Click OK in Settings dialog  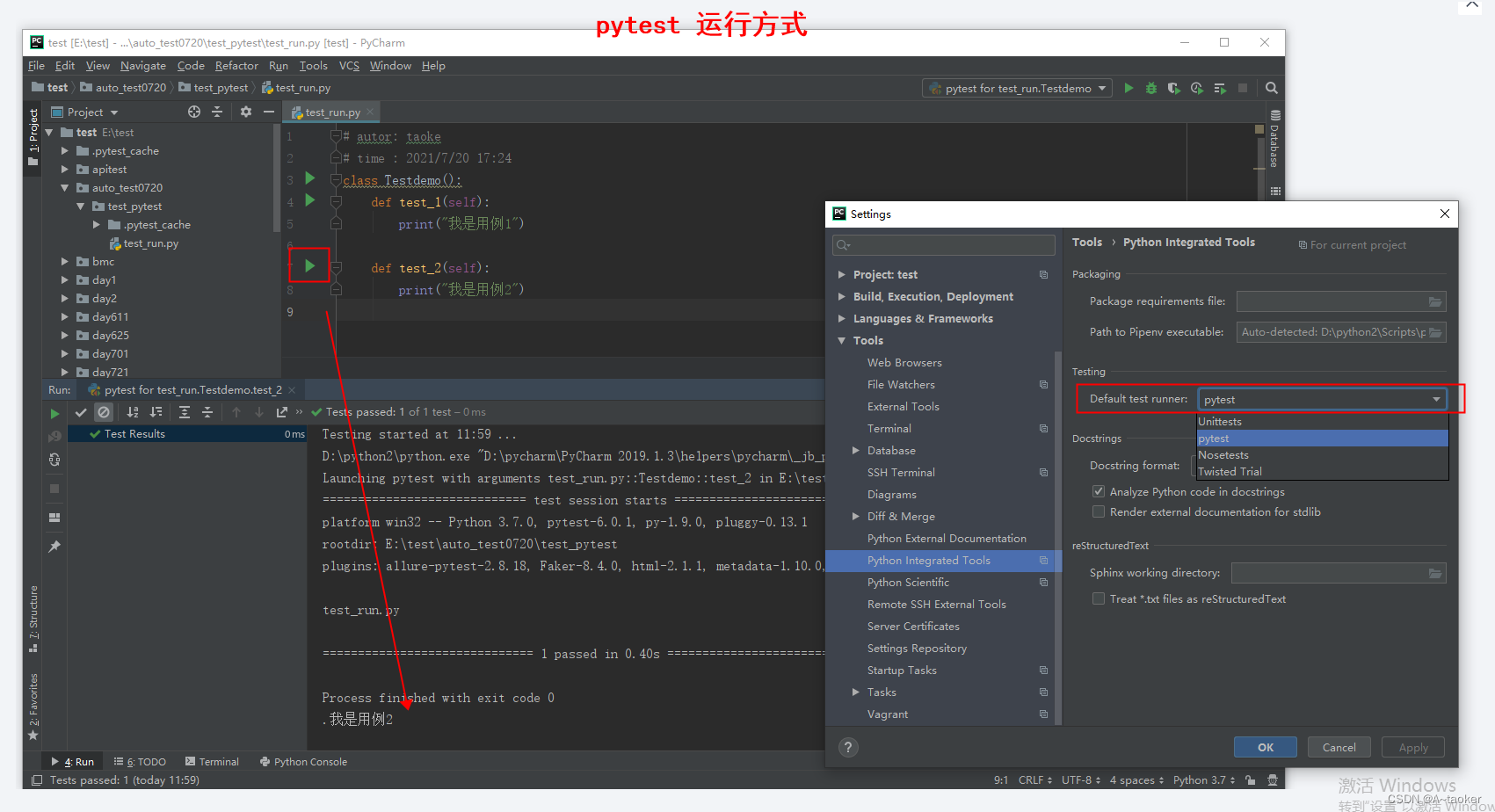[x=1266, y=747]
